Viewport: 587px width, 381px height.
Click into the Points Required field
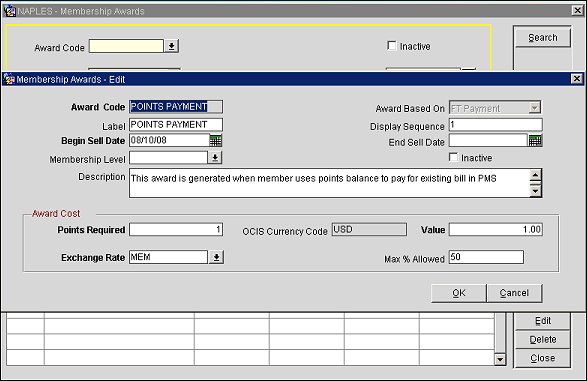tap(176, 229)
